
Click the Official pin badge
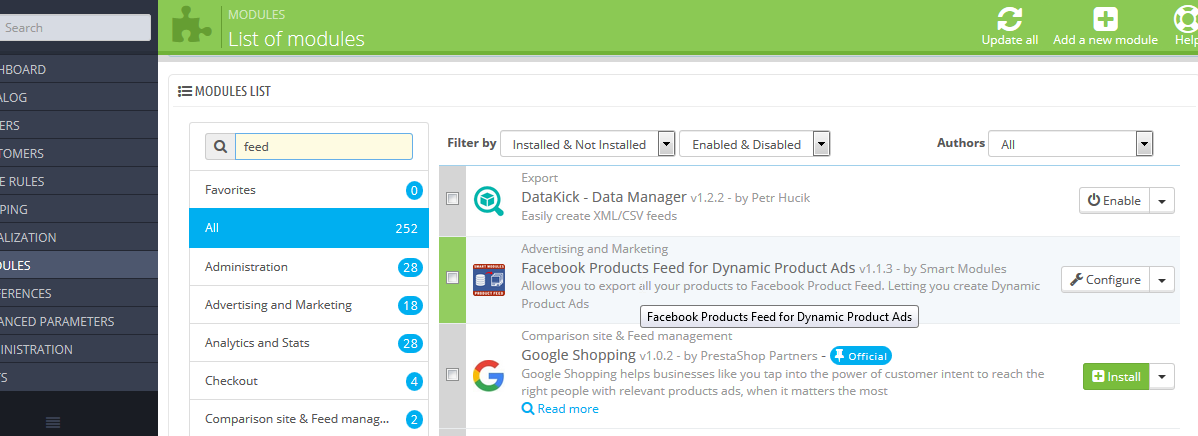(861, 356)
